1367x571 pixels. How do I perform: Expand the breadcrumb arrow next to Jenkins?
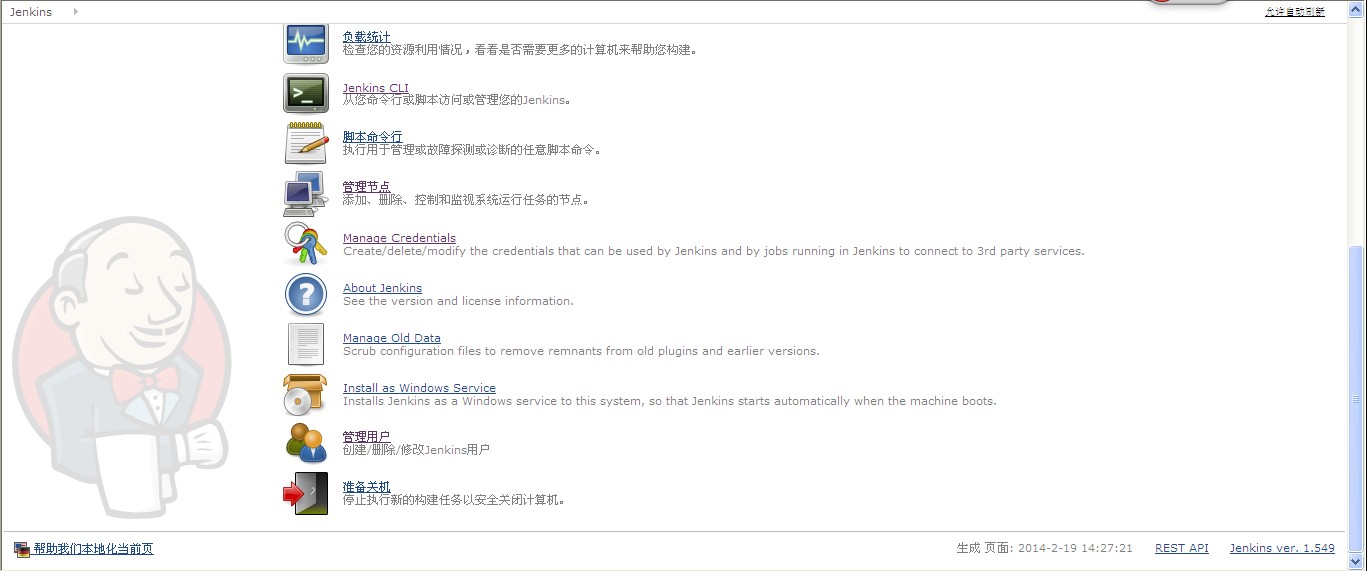tap(75, 12)
